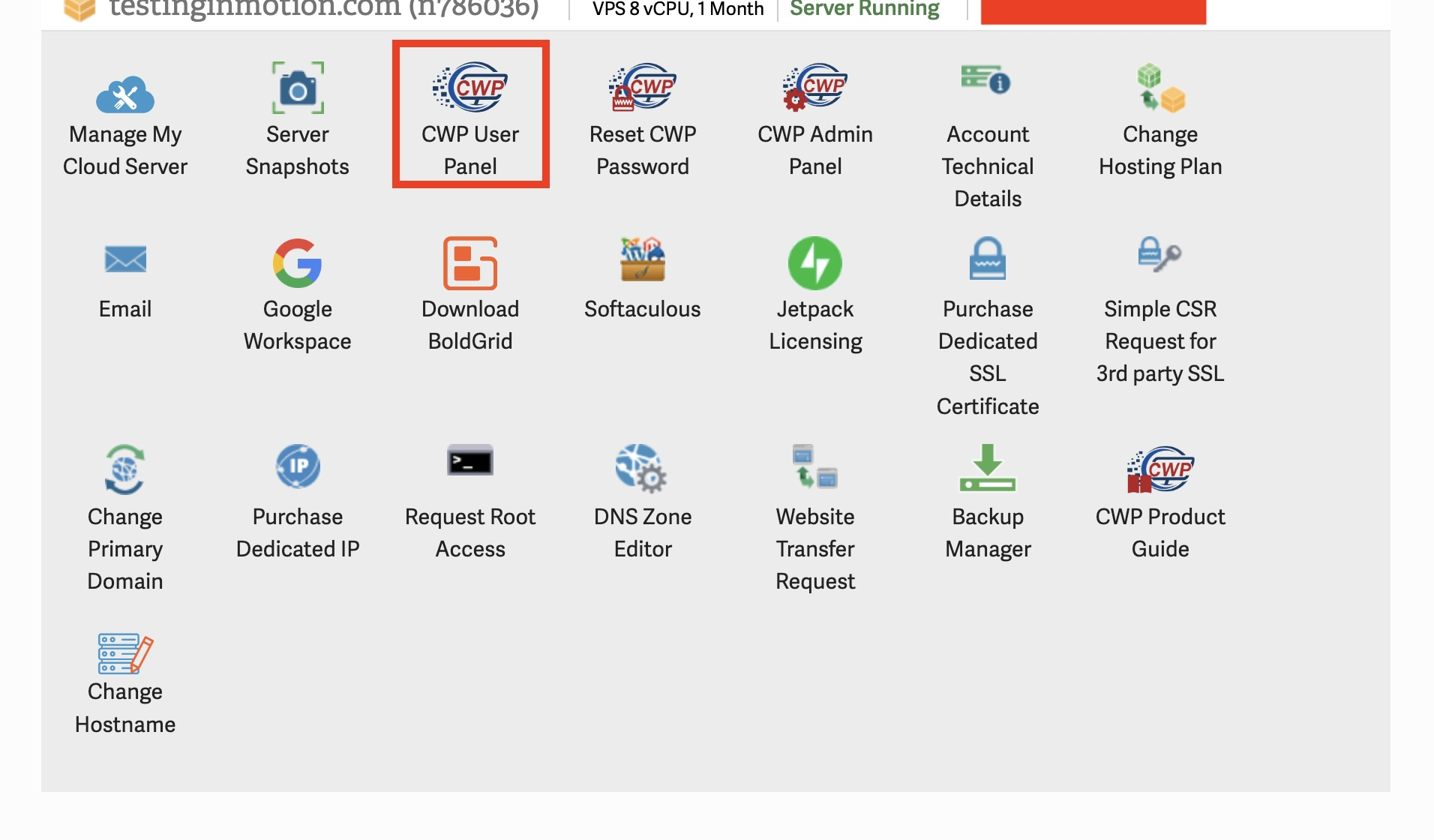1434x840 pixels.
Task: Open Manage My Cloud Server icon
Action: [x=125, y=94]
